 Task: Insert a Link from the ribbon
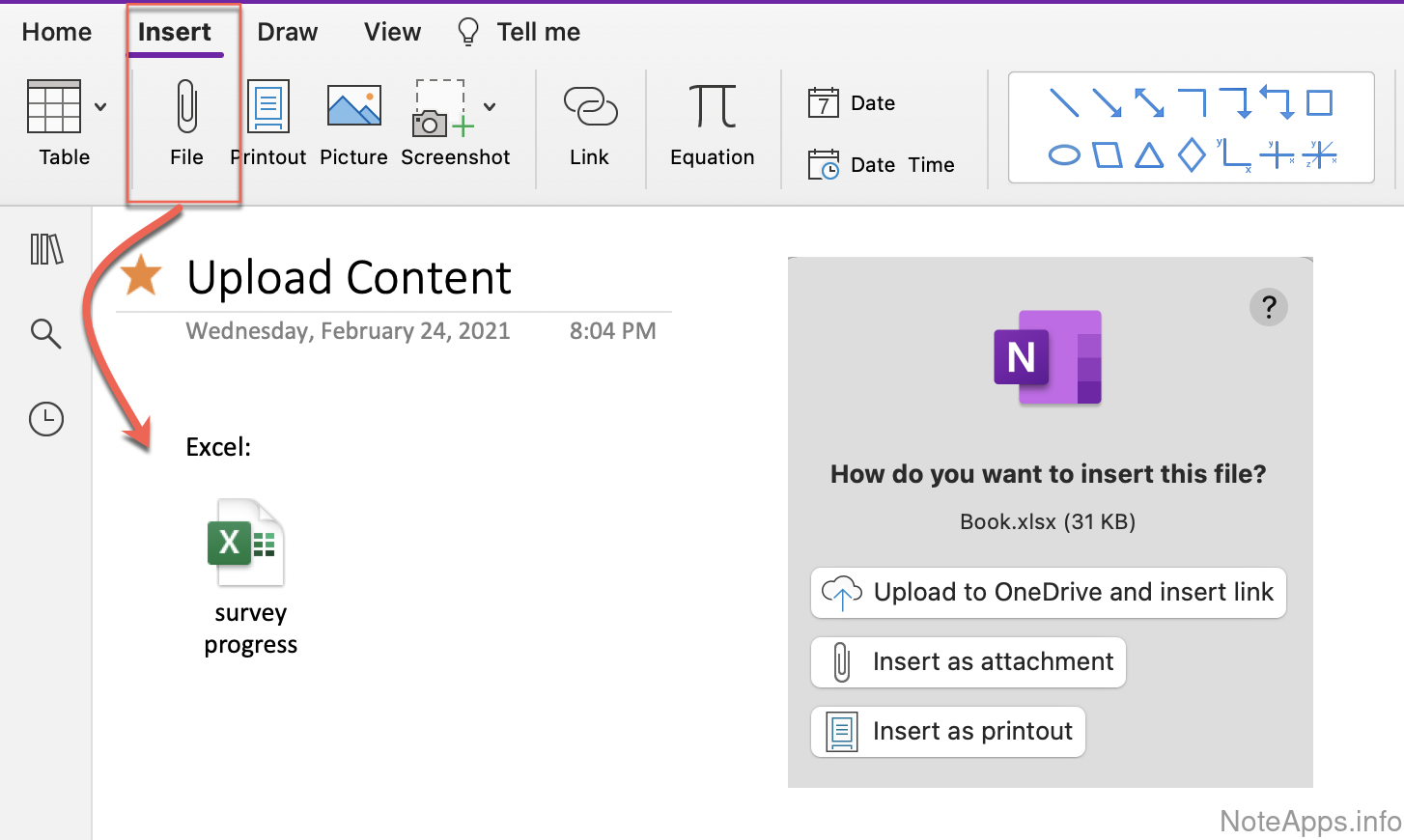pos(589,107)
